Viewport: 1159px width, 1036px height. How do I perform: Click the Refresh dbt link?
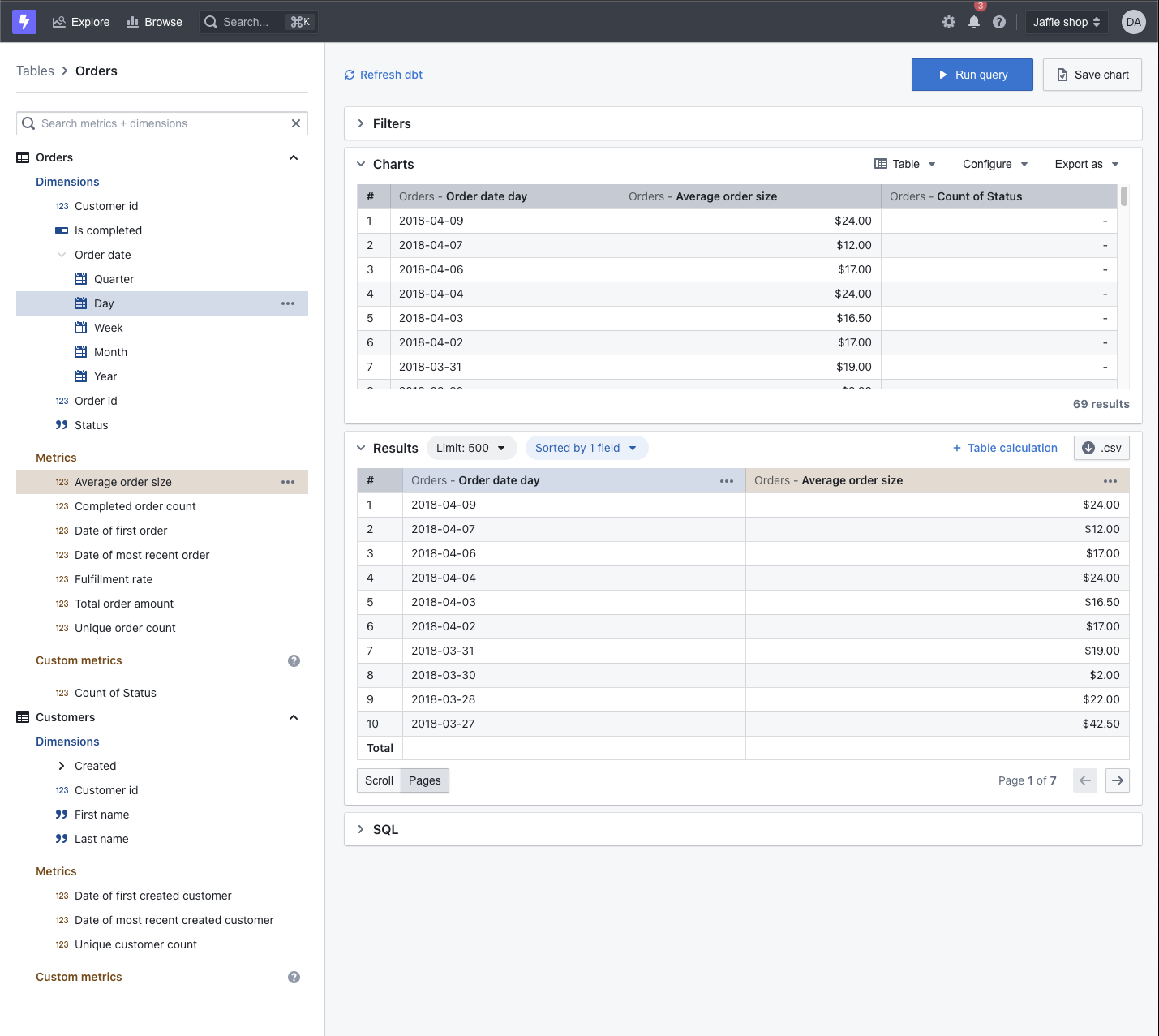383,74
